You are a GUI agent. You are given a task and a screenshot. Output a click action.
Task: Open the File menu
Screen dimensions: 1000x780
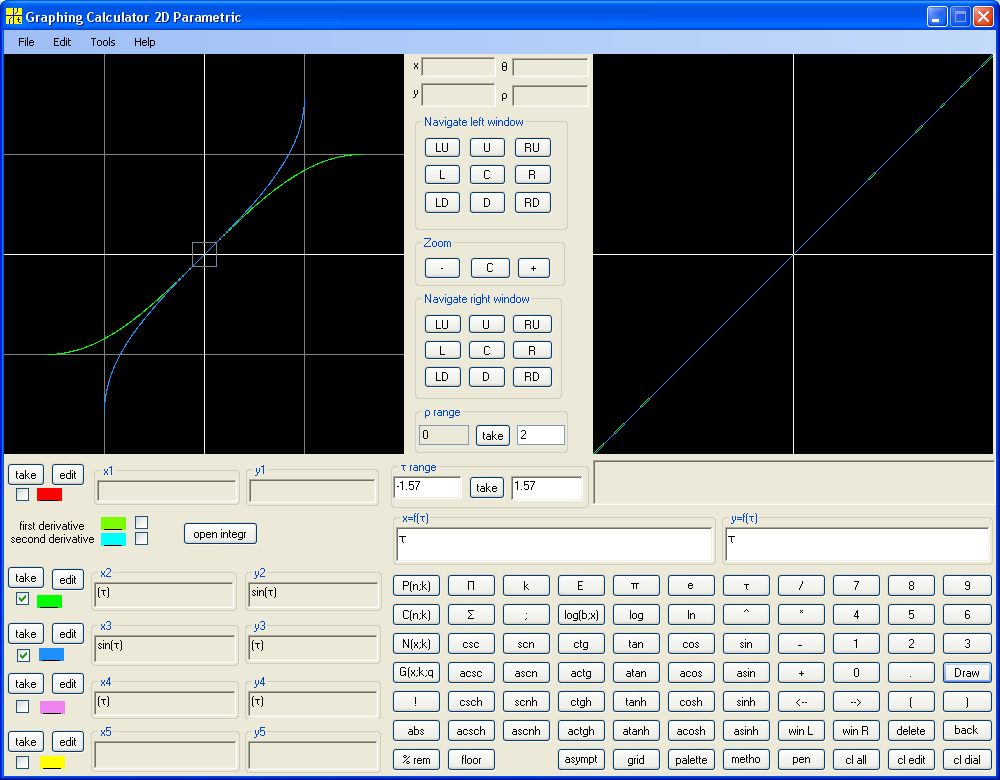[26, 42]
